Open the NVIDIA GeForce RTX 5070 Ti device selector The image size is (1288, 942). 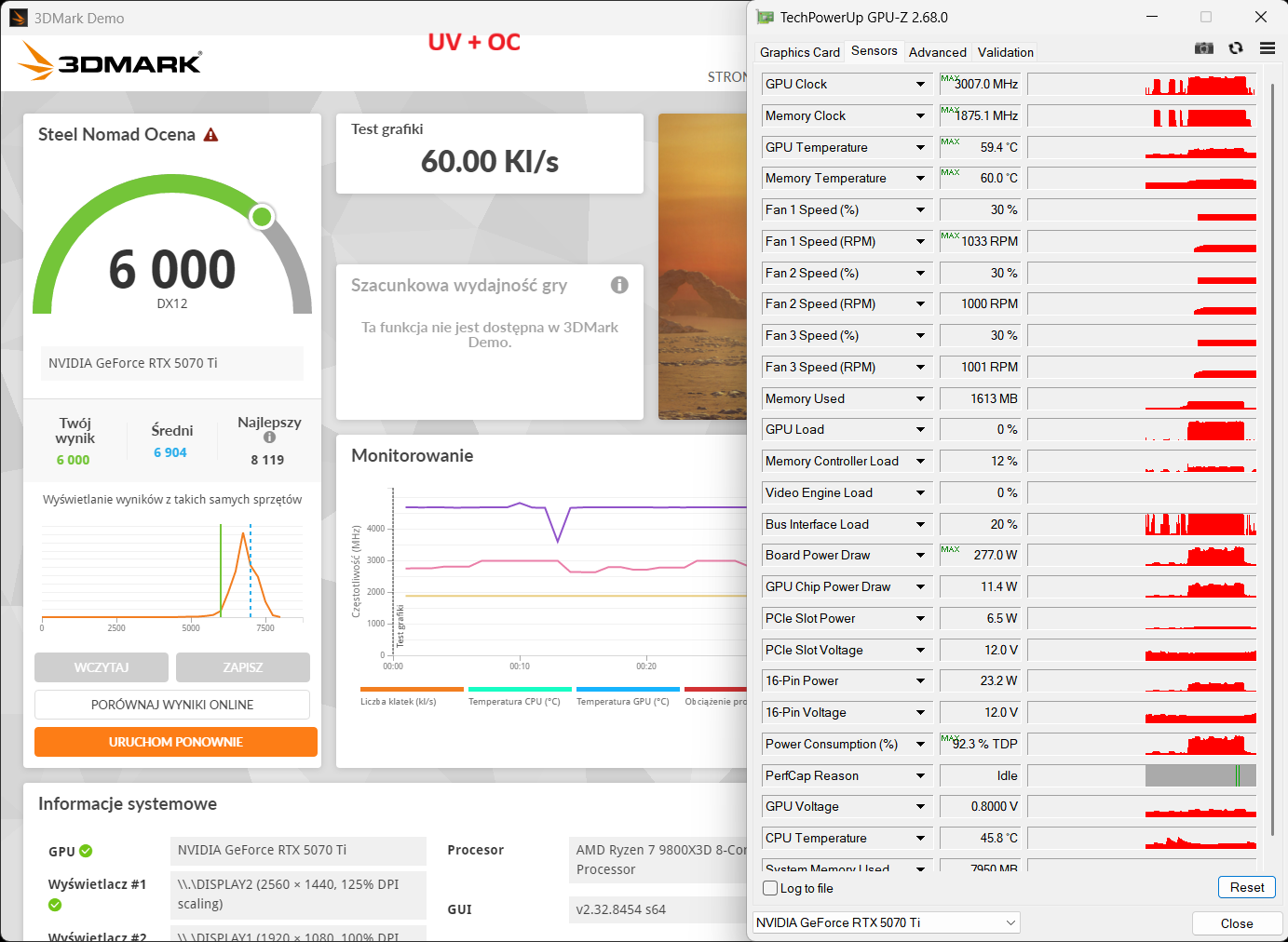click(887, 922)
